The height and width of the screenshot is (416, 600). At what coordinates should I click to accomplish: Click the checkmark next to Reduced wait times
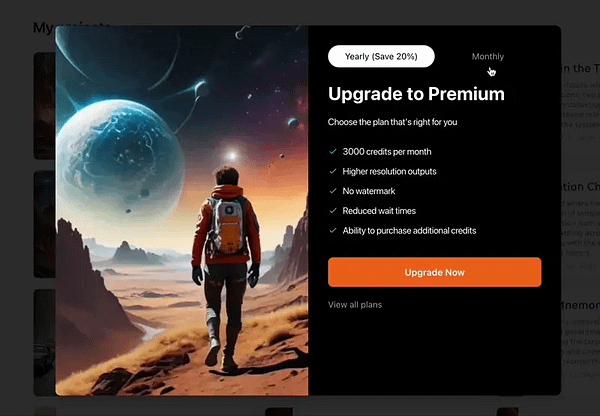pyautogui.click(x=333, y=210)
